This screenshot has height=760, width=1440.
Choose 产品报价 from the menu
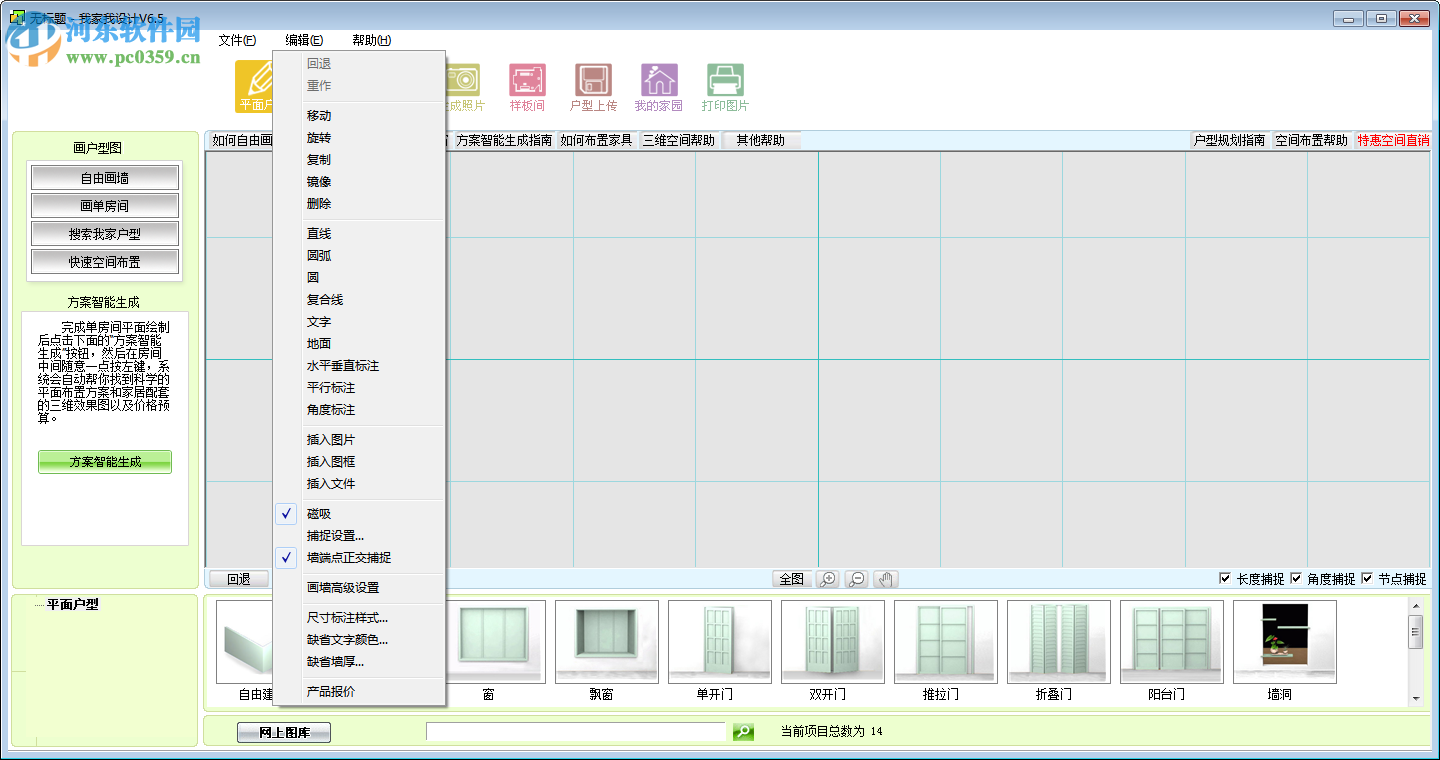(360, 692)
